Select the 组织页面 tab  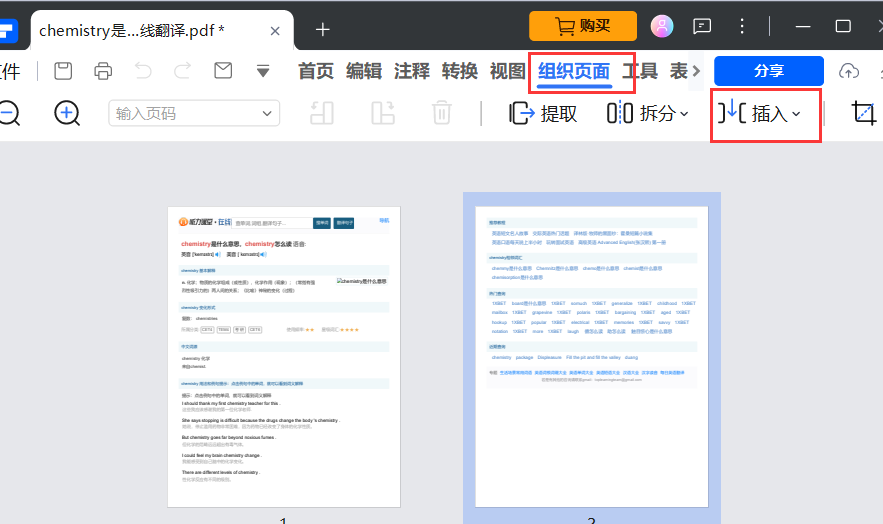point(574,71)
